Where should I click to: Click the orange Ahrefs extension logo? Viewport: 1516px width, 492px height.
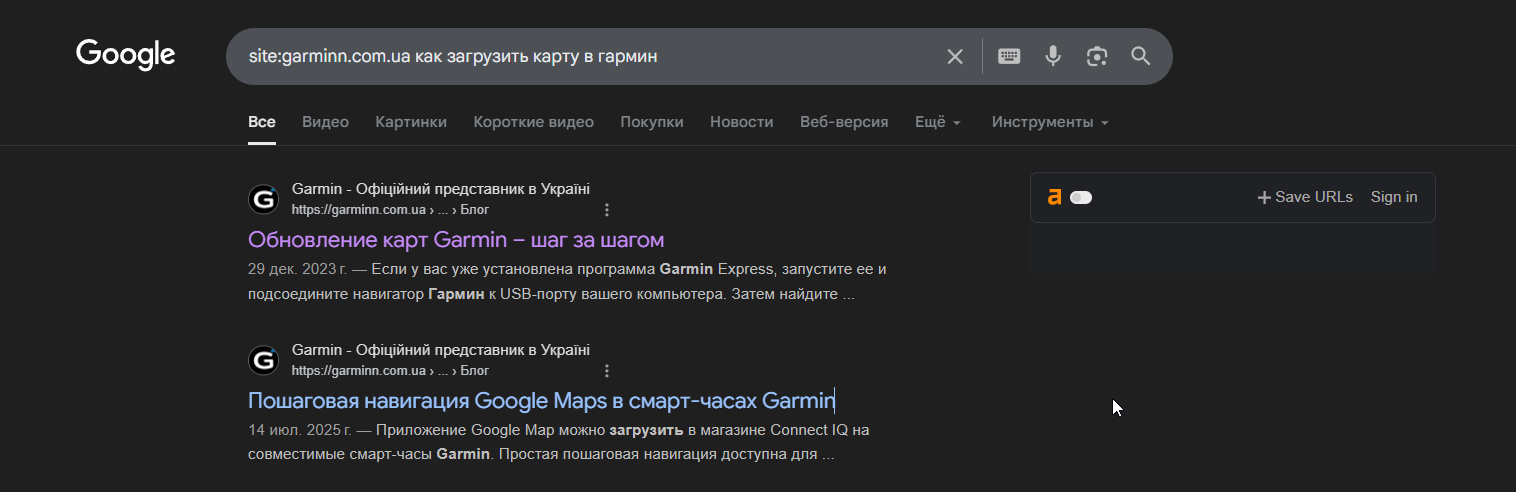[1054, 197]
